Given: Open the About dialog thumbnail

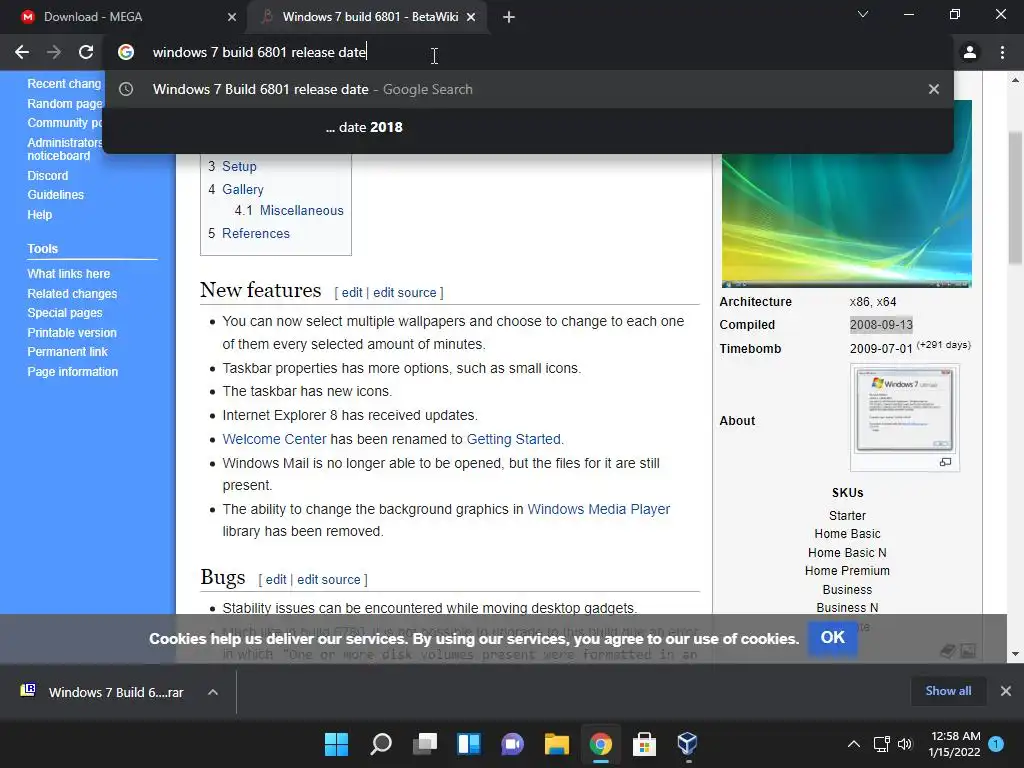Looking at the screenshot, I should (x=904, y=409).
